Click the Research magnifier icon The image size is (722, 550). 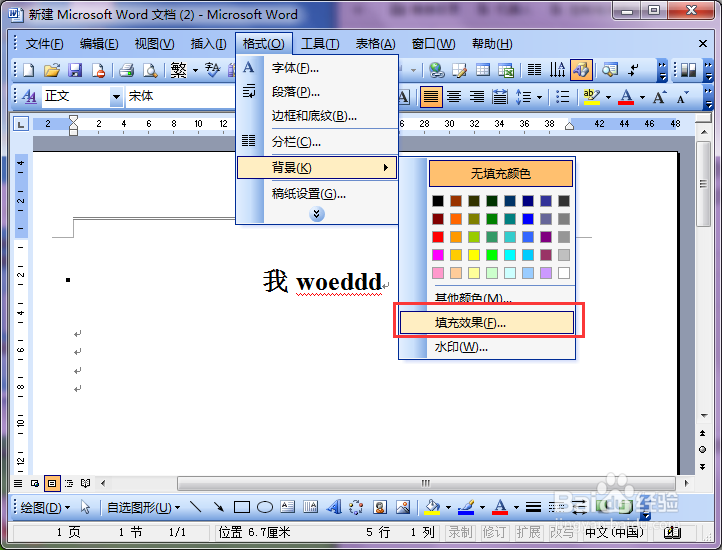coord(610,70)
